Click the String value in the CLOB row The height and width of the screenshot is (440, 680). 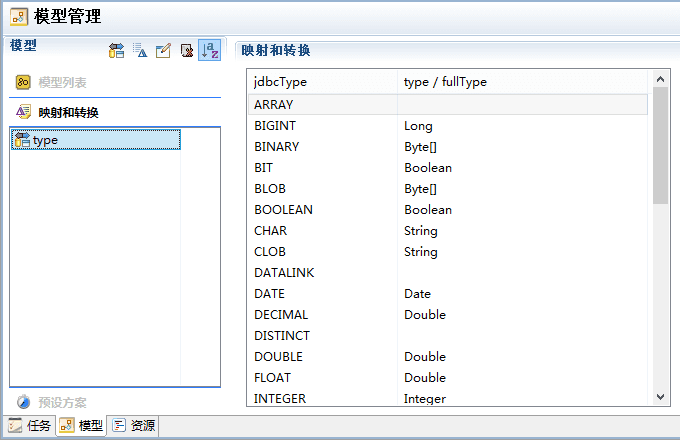tap(421, 252)
